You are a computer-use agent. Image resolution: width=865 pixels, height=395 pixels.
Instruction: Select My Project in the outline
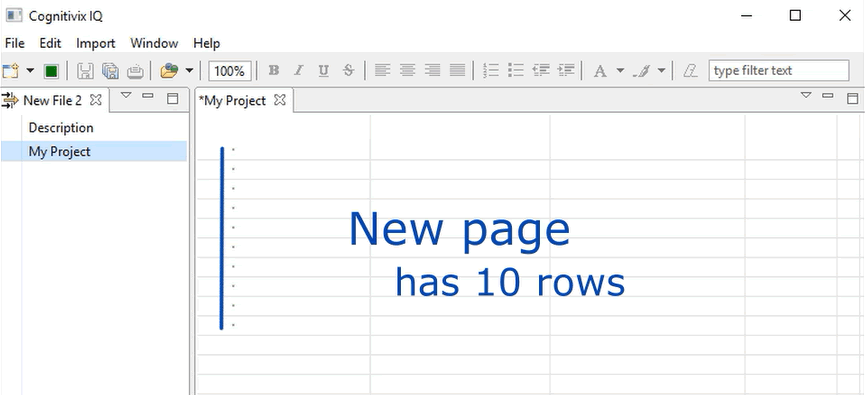coord(94,151)
